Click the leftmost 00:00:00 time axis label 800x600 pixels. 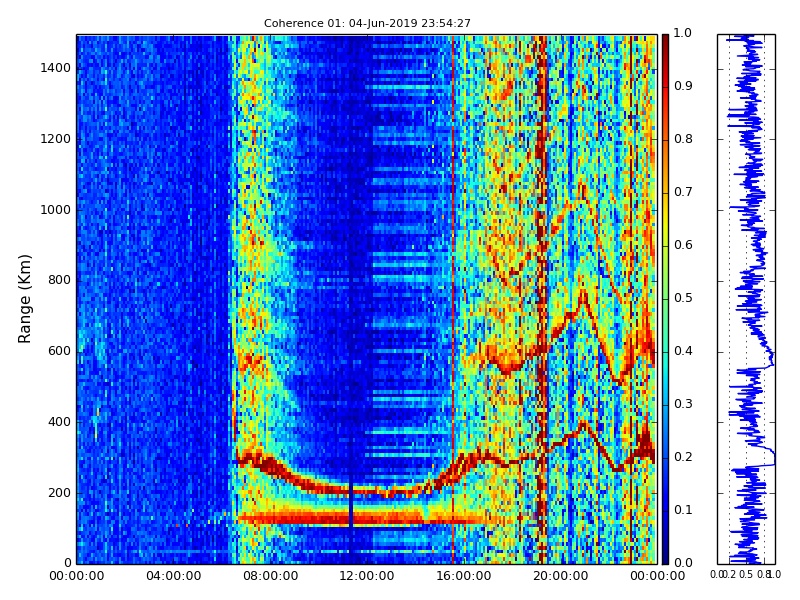[77, 576]
